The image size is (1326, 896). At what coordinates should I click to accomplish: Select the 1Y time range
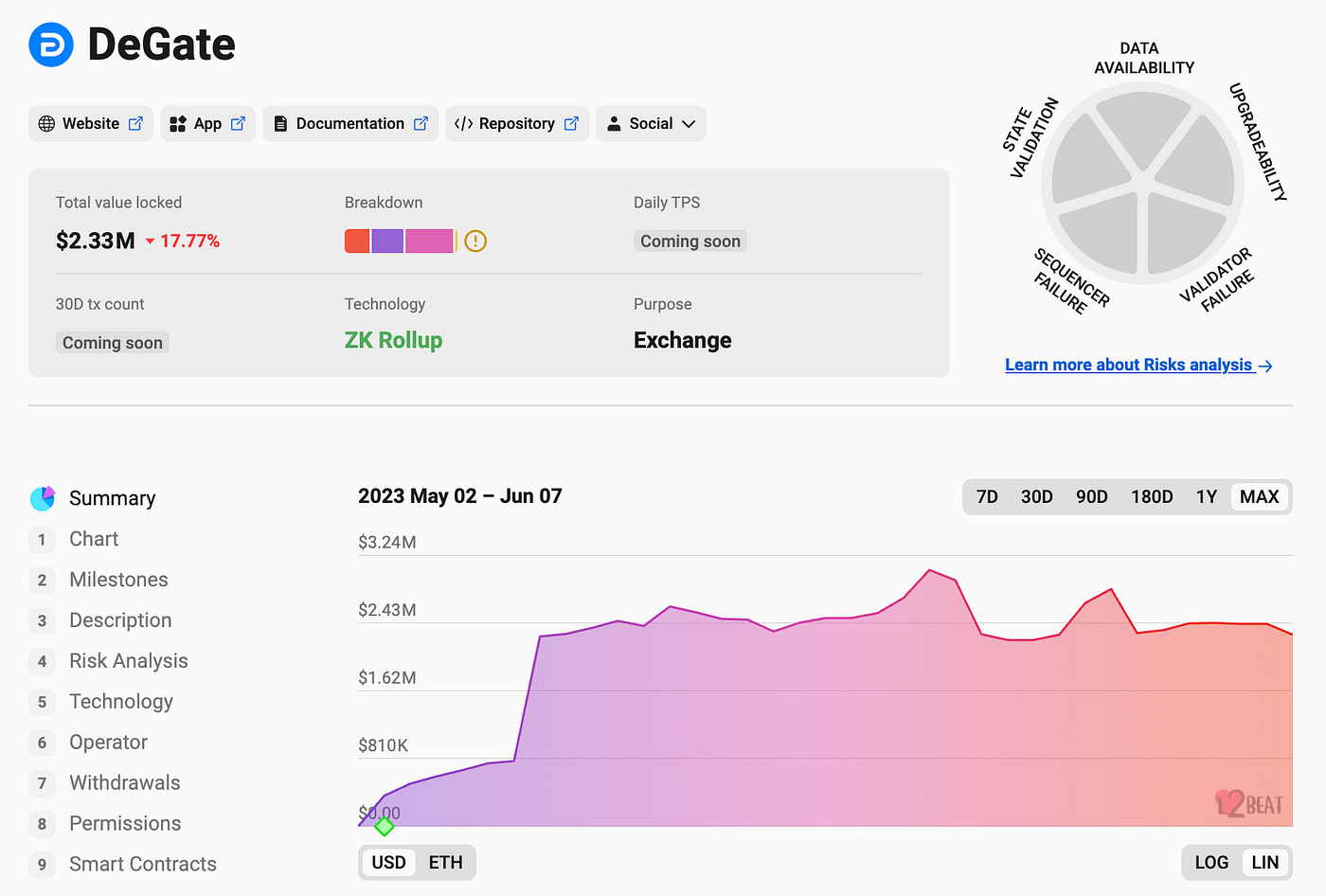pos(1207,497)
